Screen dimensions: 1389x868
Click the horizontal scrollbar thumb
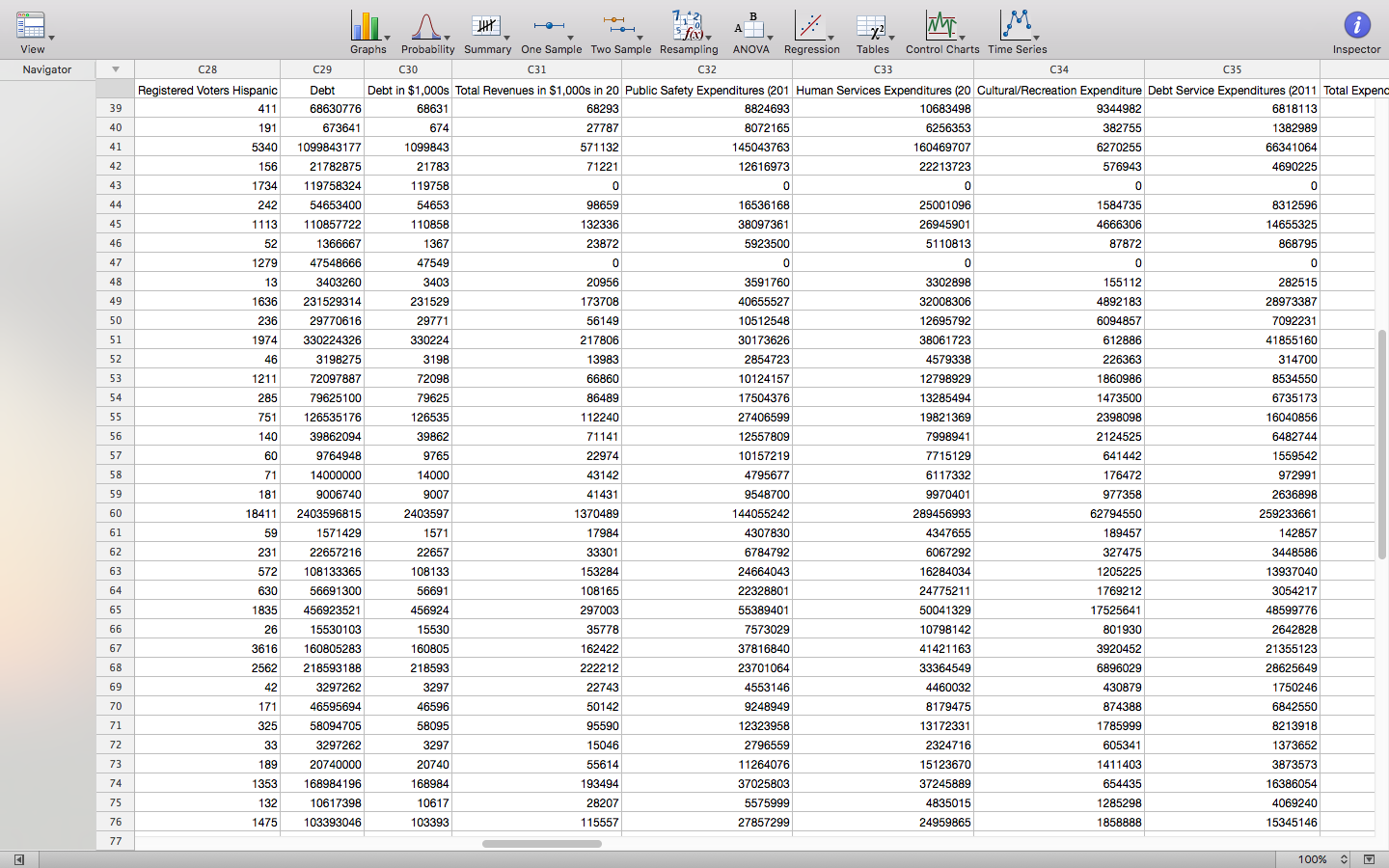pyautogui.click(x=542, y=844)
